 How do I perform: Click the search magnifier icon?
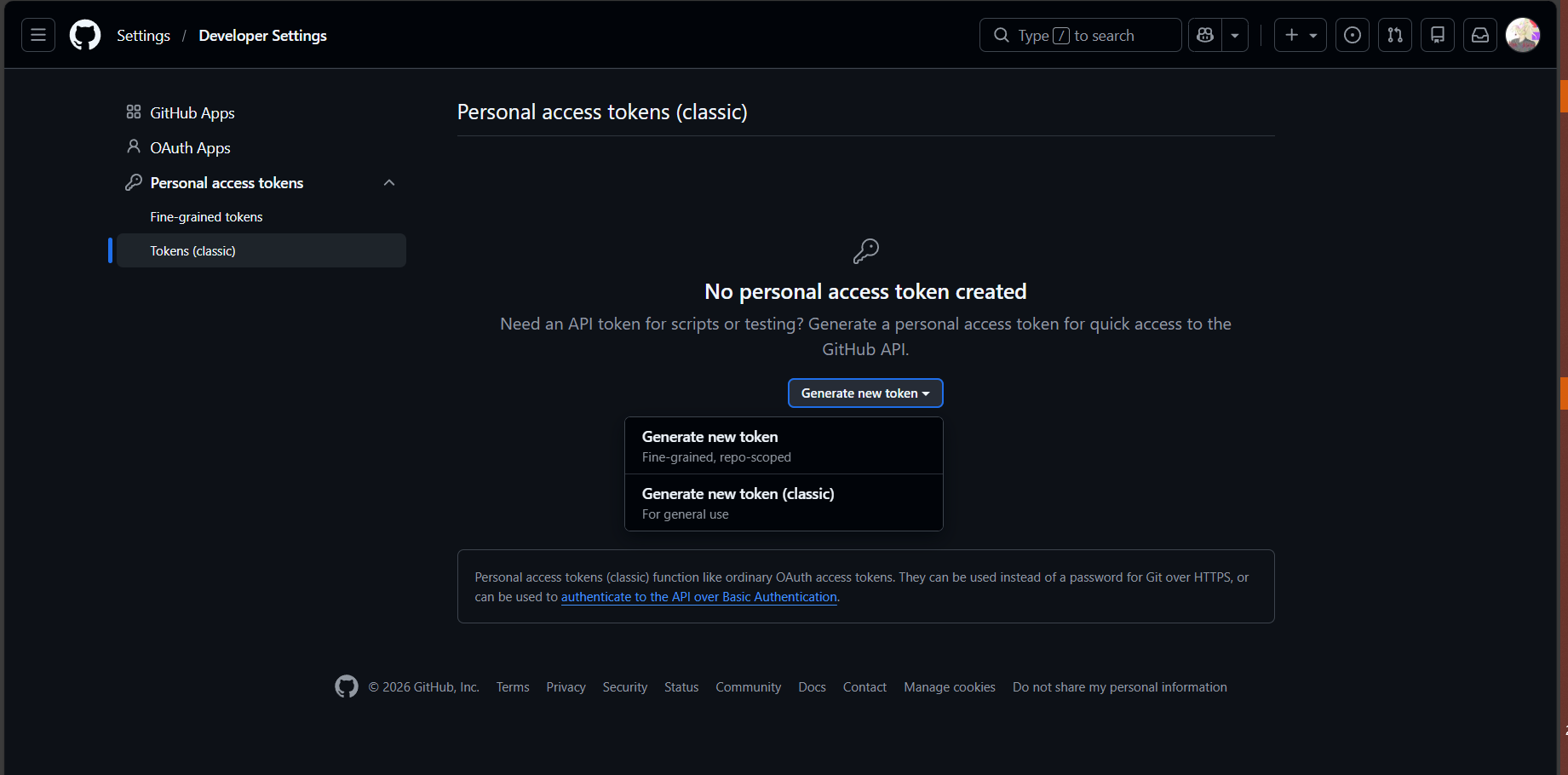(x=1002, y=35)
